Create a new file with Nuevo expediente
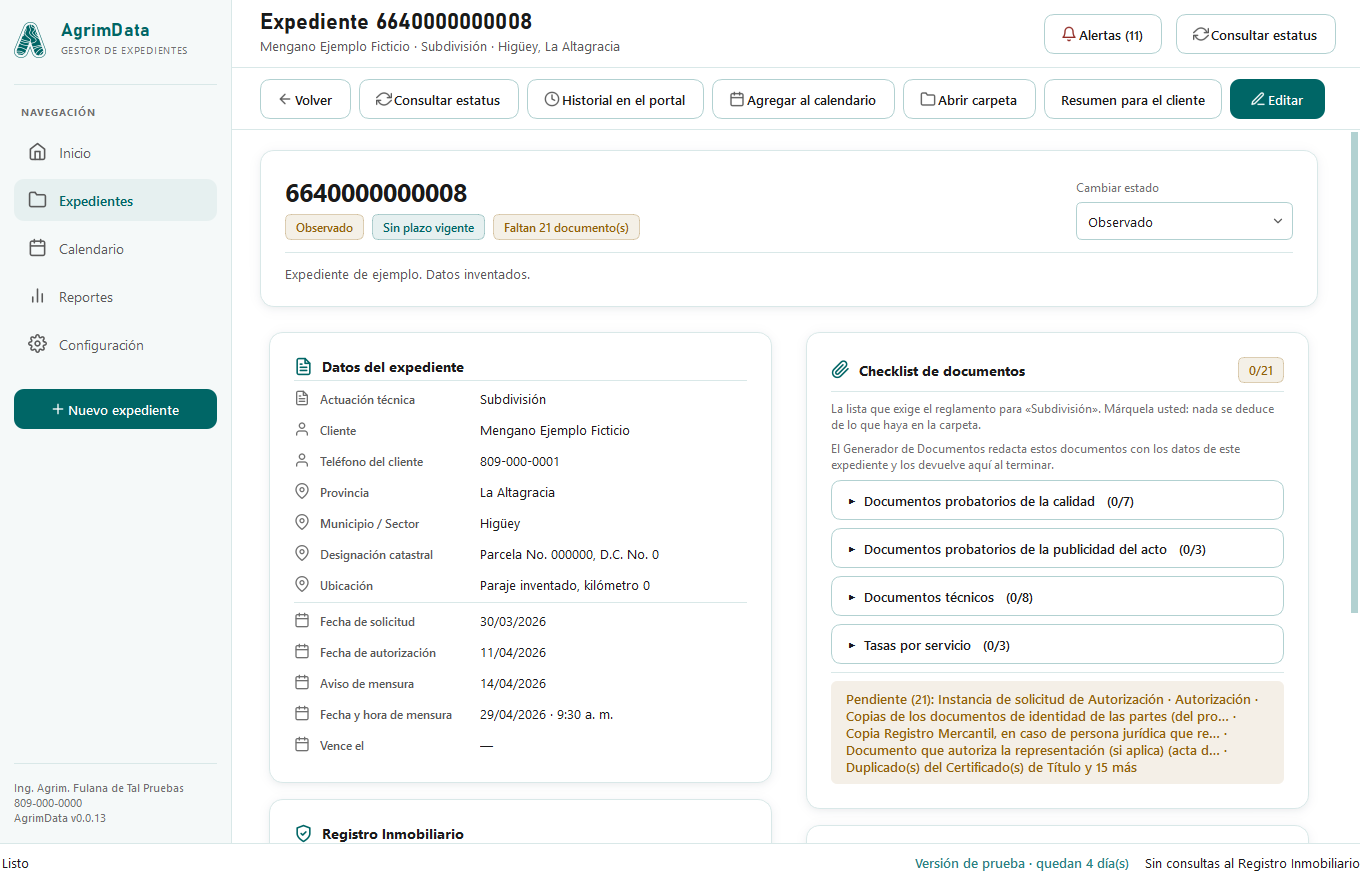Image resolution: width=1360 pixels, height=880 pixels. (115, 409)
